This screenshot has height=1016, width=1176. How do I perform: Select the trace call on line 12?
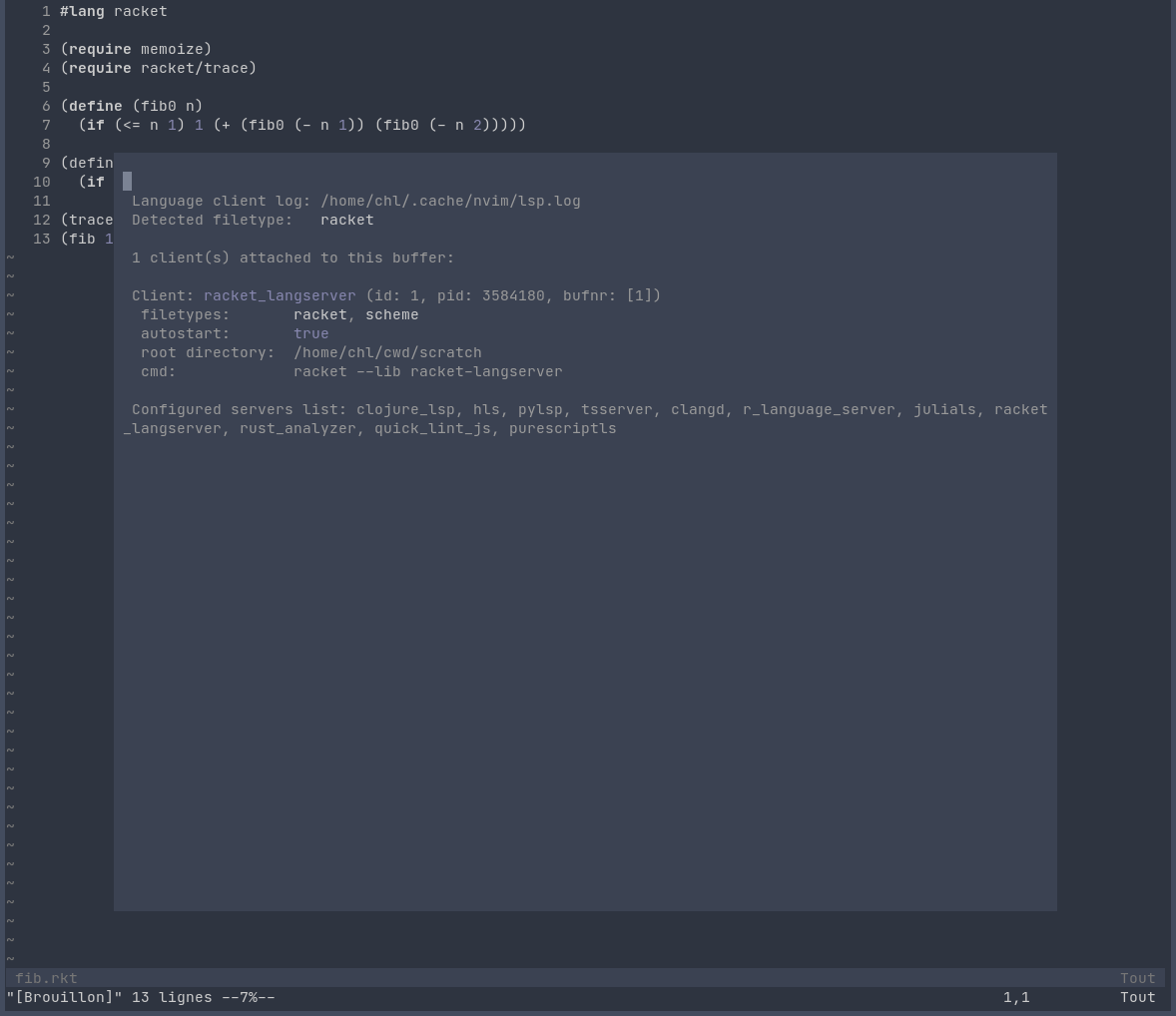(90, 220)
